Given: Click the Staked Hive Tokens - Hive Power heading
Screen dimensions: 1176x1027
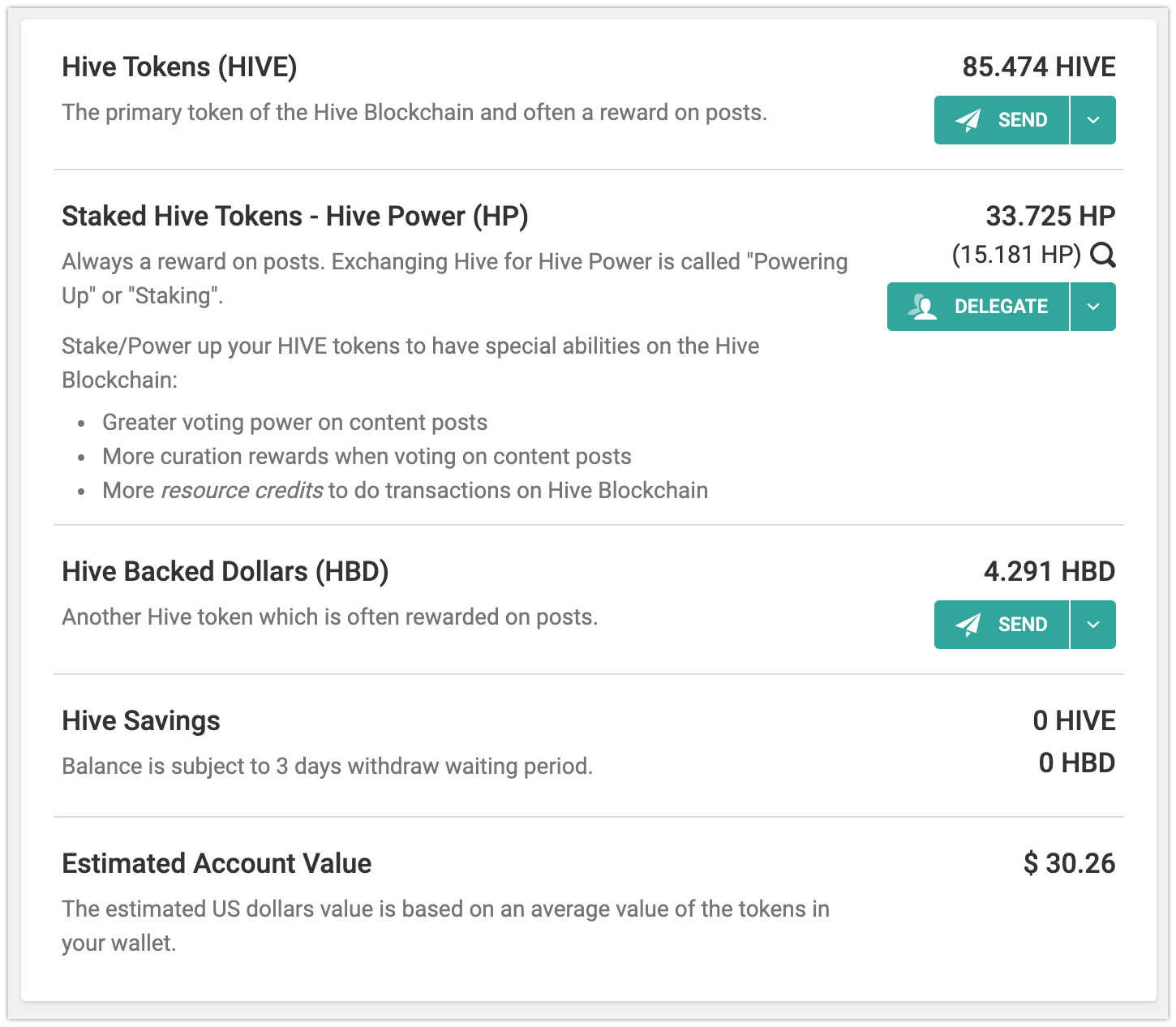Looking at the screenshot, I should point(295,216).
